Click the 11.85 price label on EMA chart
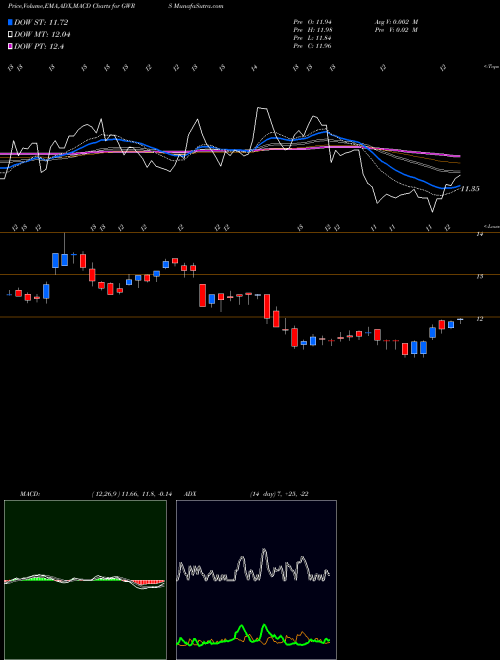The image size is (500, 660). coord(470,189)
